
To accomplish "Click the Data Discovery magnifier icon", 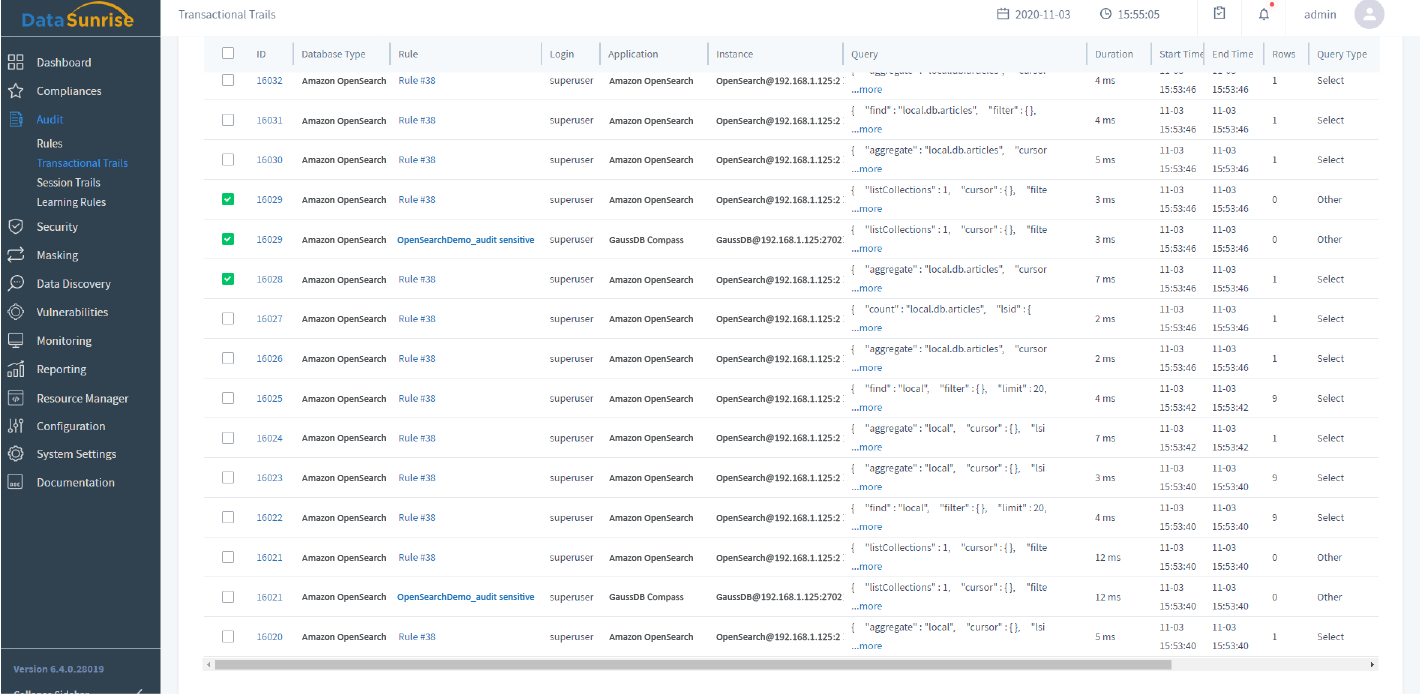I will [x=16, y=284].
